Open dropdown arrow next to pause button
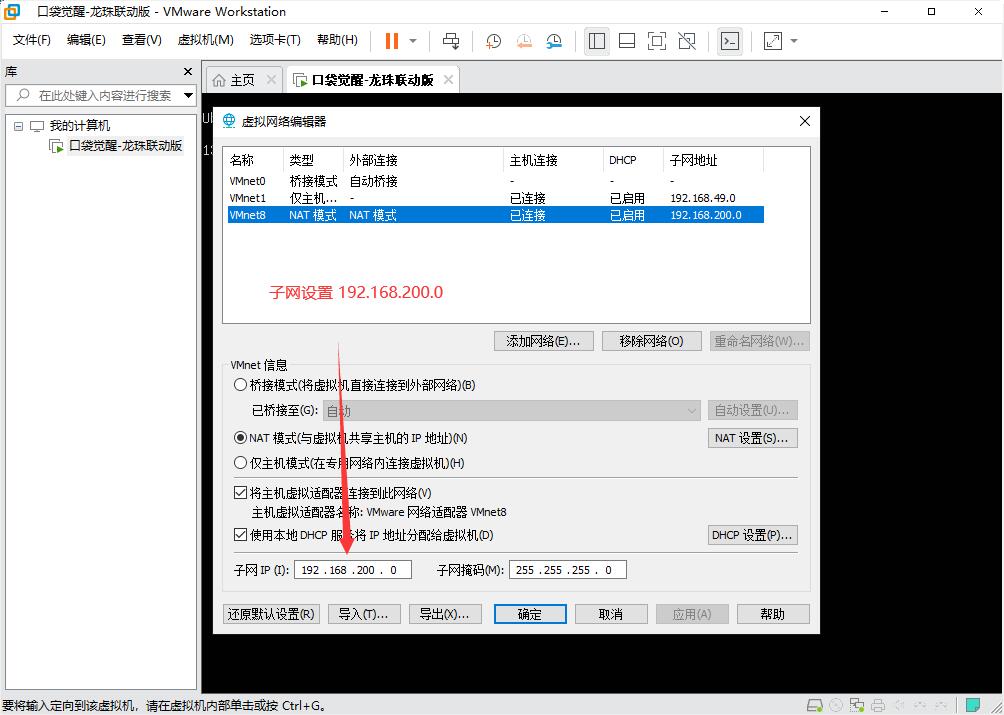This screenshot has width=1004, height=715. click(x=413, y=41)
